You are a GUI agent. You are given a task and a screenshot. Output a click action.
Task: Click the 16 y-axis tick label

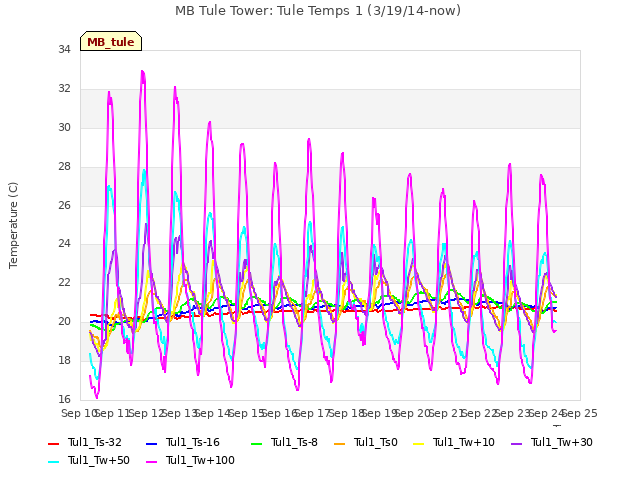64,399
